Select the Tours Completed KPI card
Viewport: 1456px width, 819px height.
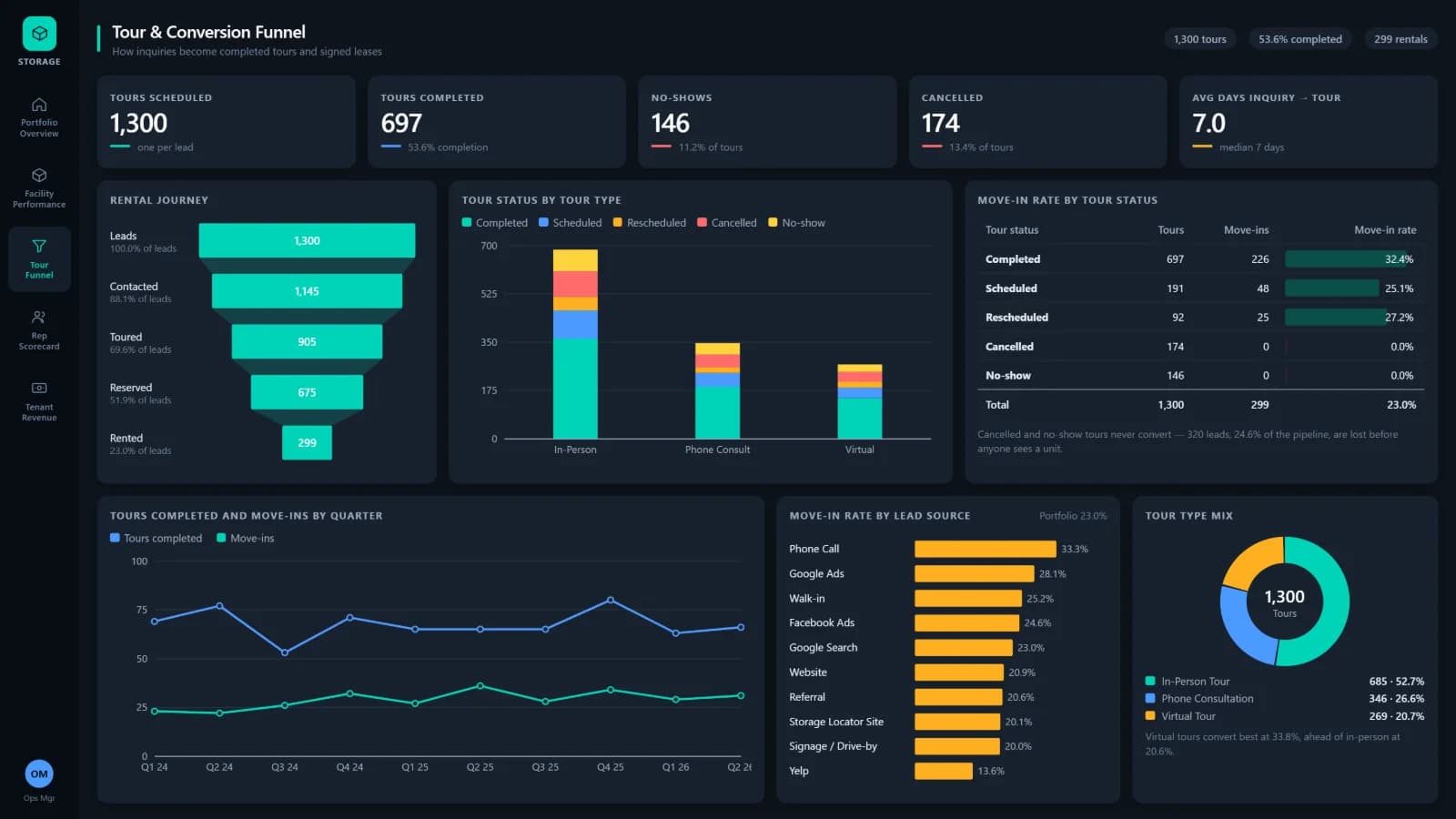point(497,122)
